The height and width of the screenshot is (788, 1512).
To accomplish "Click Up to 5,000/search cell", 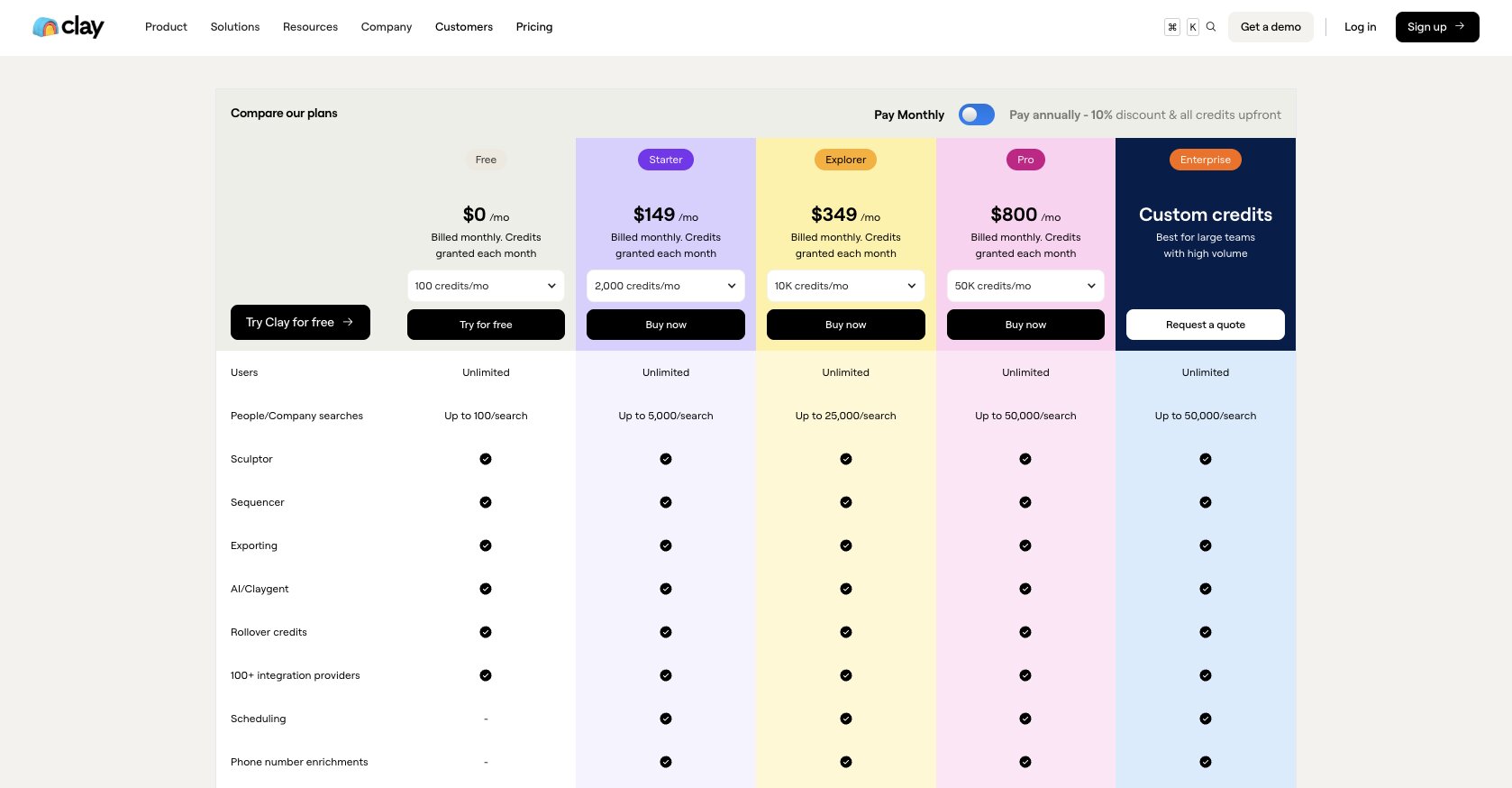I will (x=666, y=416).
